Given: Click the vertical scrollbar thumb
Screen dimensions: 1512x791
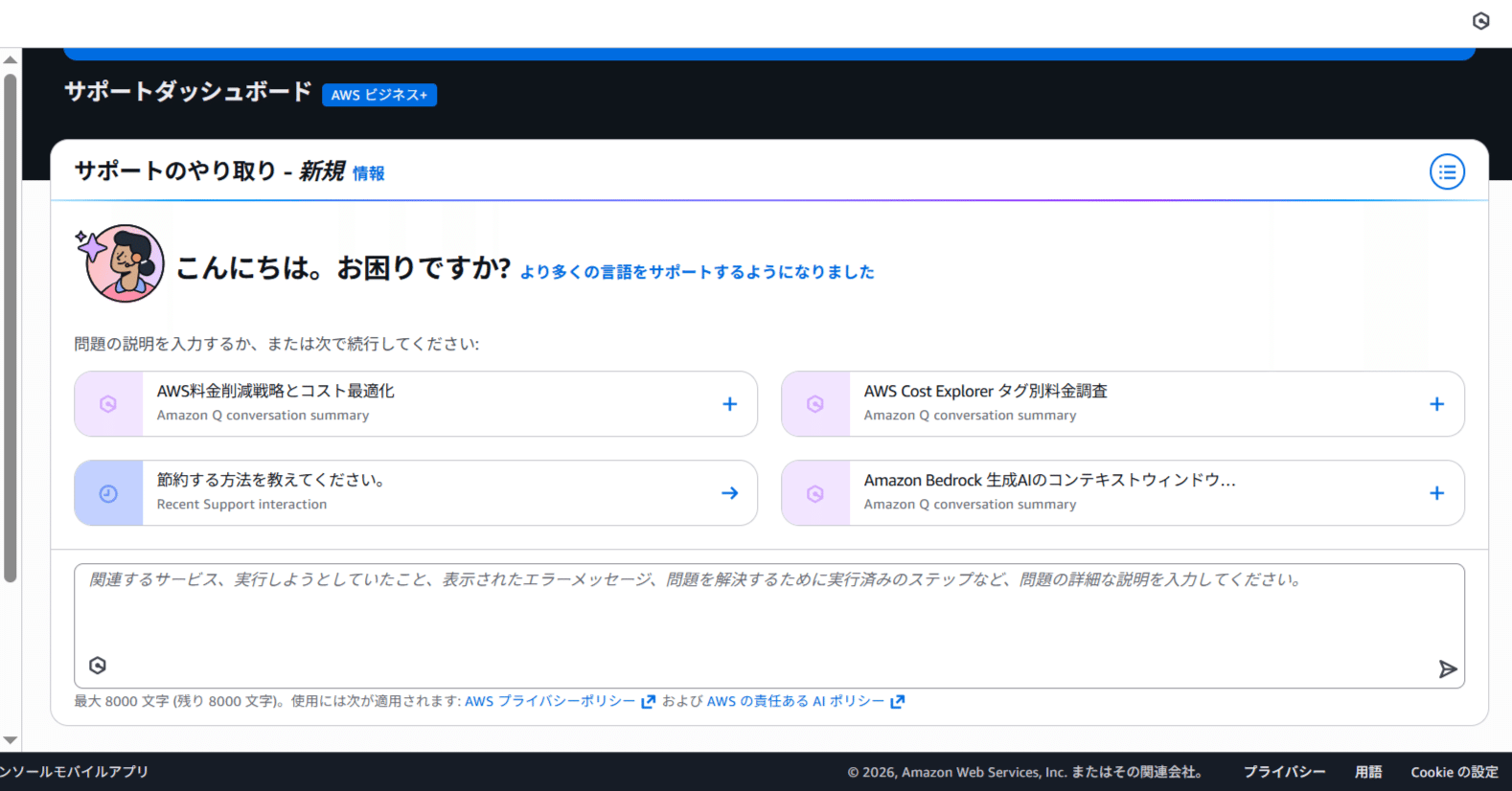Looking at the screenshot, I should [11, 328].
